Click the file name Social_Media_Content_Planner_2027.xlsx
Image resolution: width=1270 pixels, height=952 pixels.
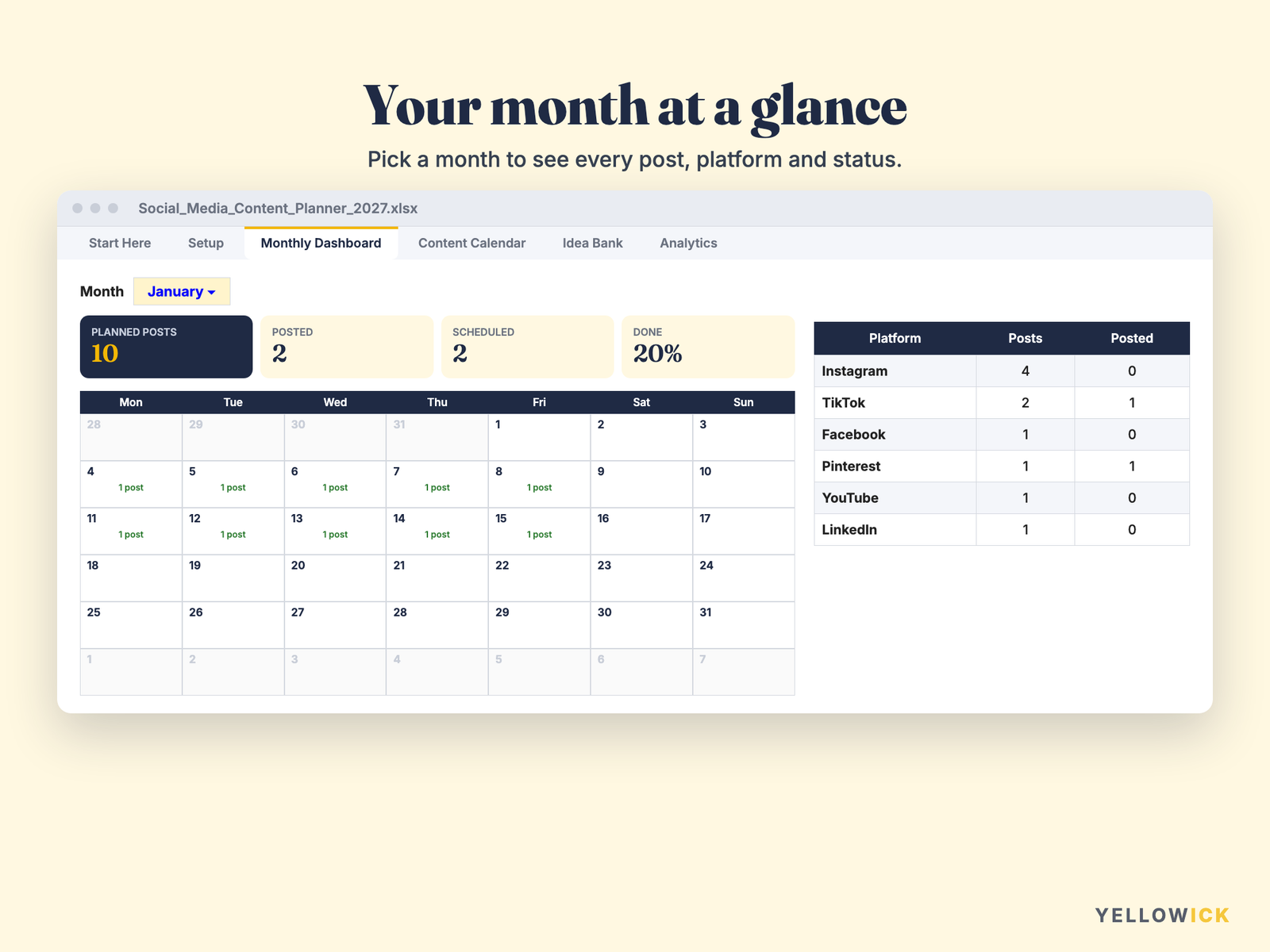(278, 208)
